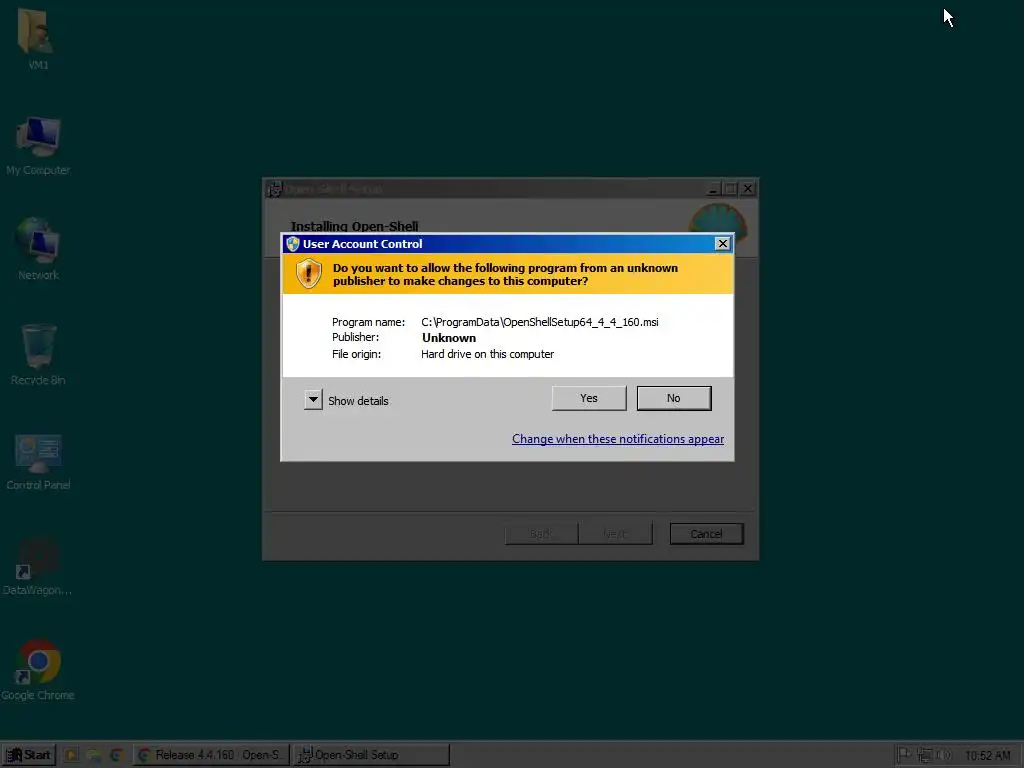Click Yes to allow the installer
This screenshot has width=1024, height=768.
(588, 398)
